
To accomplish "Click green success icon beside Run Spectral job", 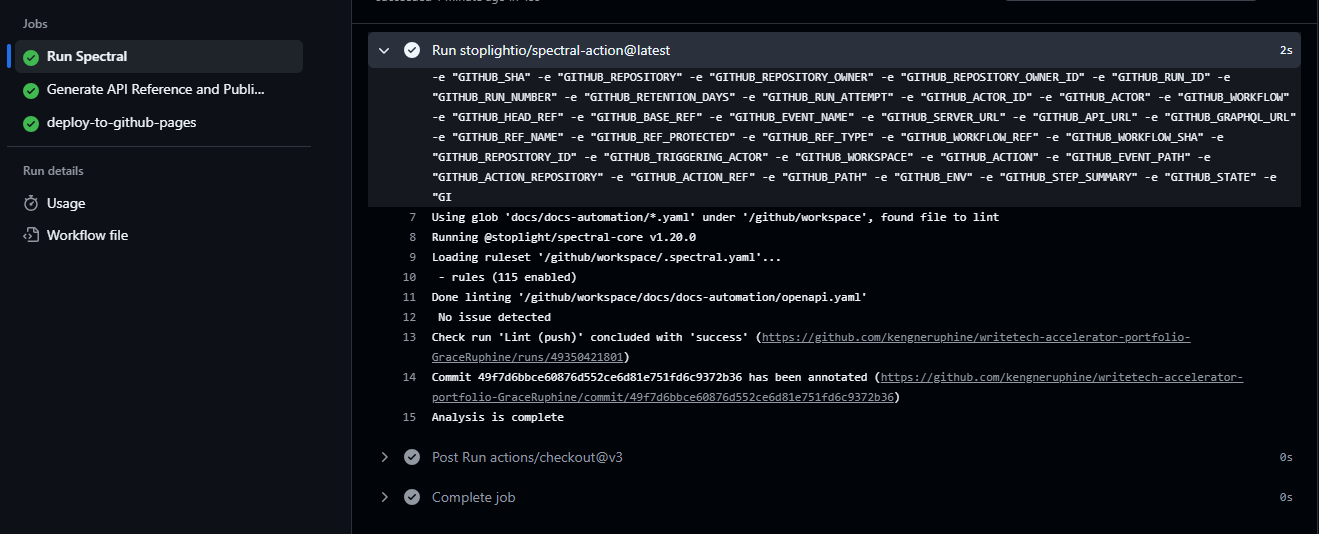I will tap(31, 57).
